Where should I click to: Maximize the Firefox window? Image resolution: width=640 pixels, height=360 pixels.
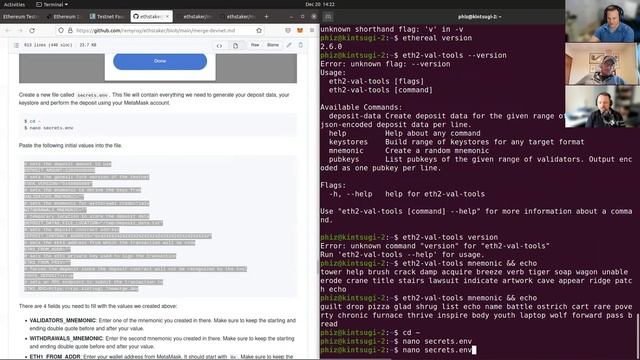pos(302,17)
